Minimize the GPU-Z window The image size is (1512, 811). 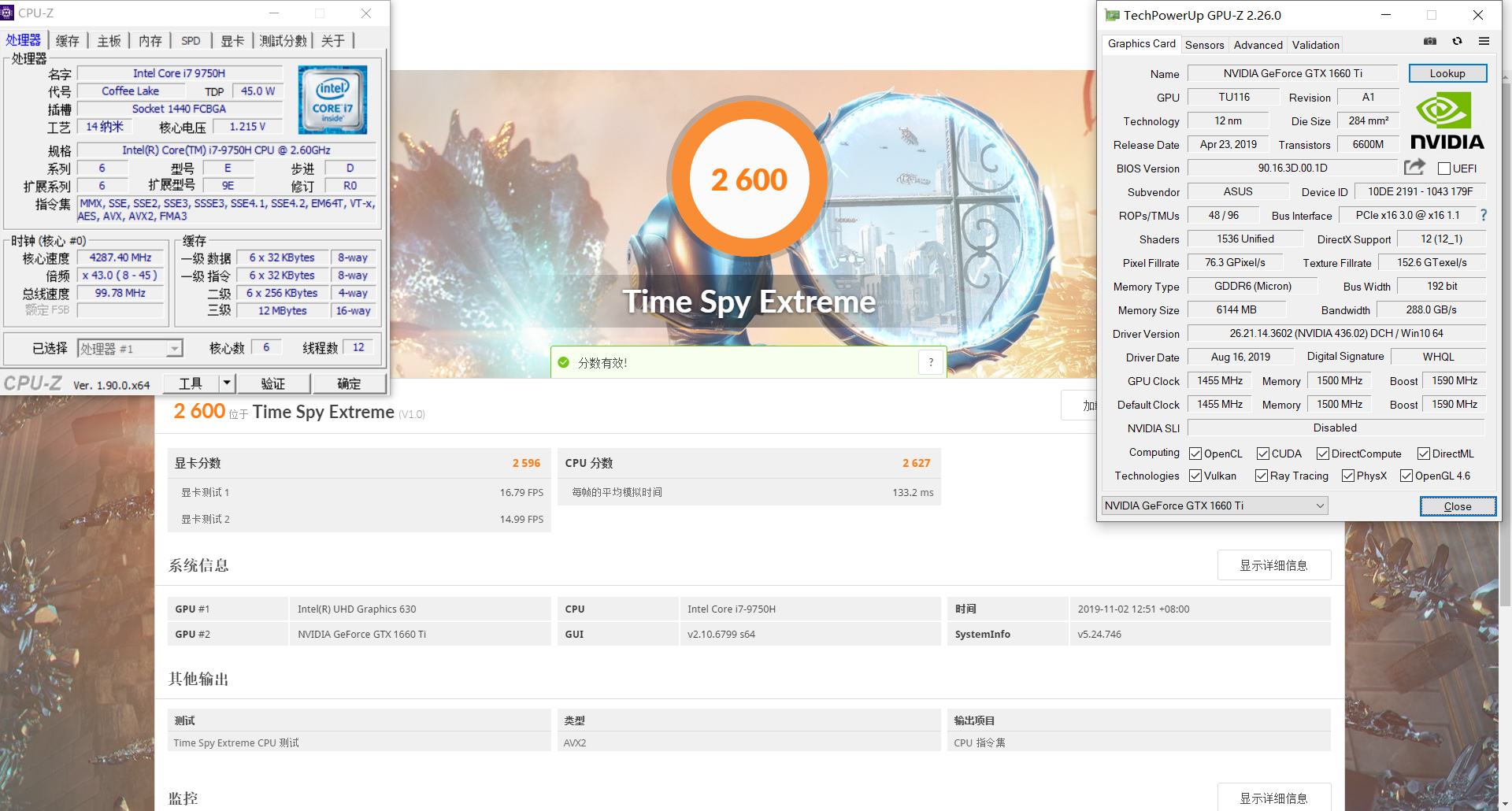click(1386, 15)
